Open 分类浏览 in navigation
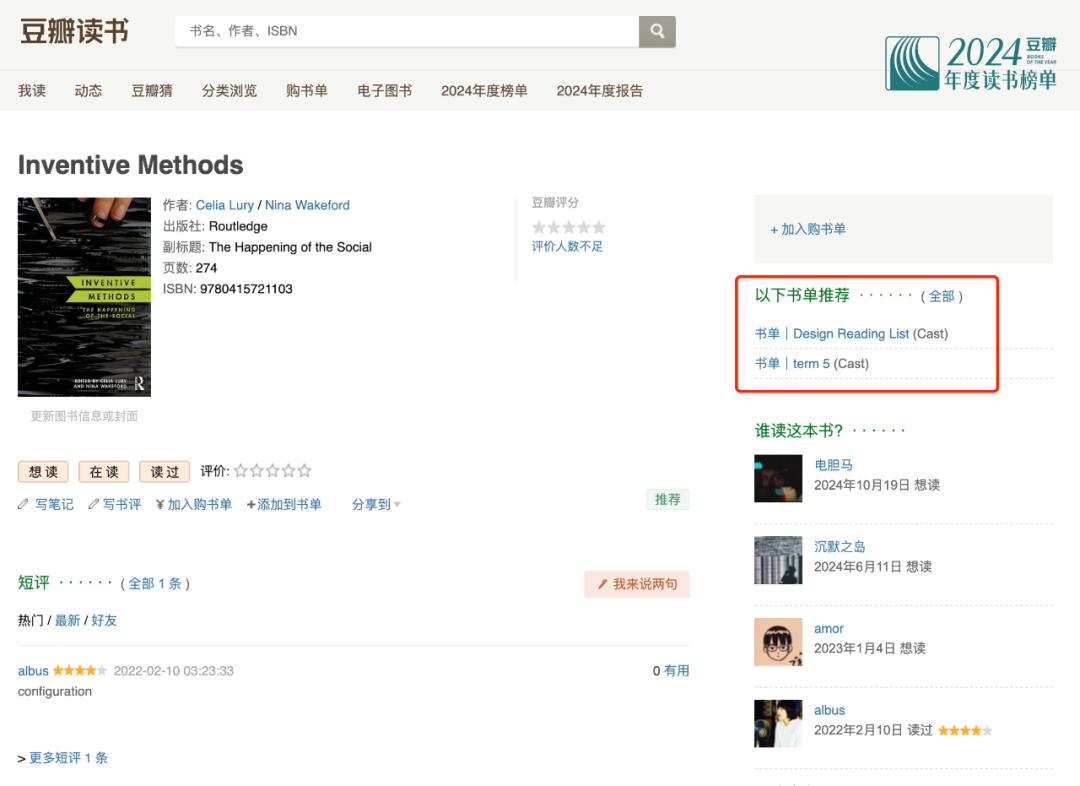 click(229, 91)
